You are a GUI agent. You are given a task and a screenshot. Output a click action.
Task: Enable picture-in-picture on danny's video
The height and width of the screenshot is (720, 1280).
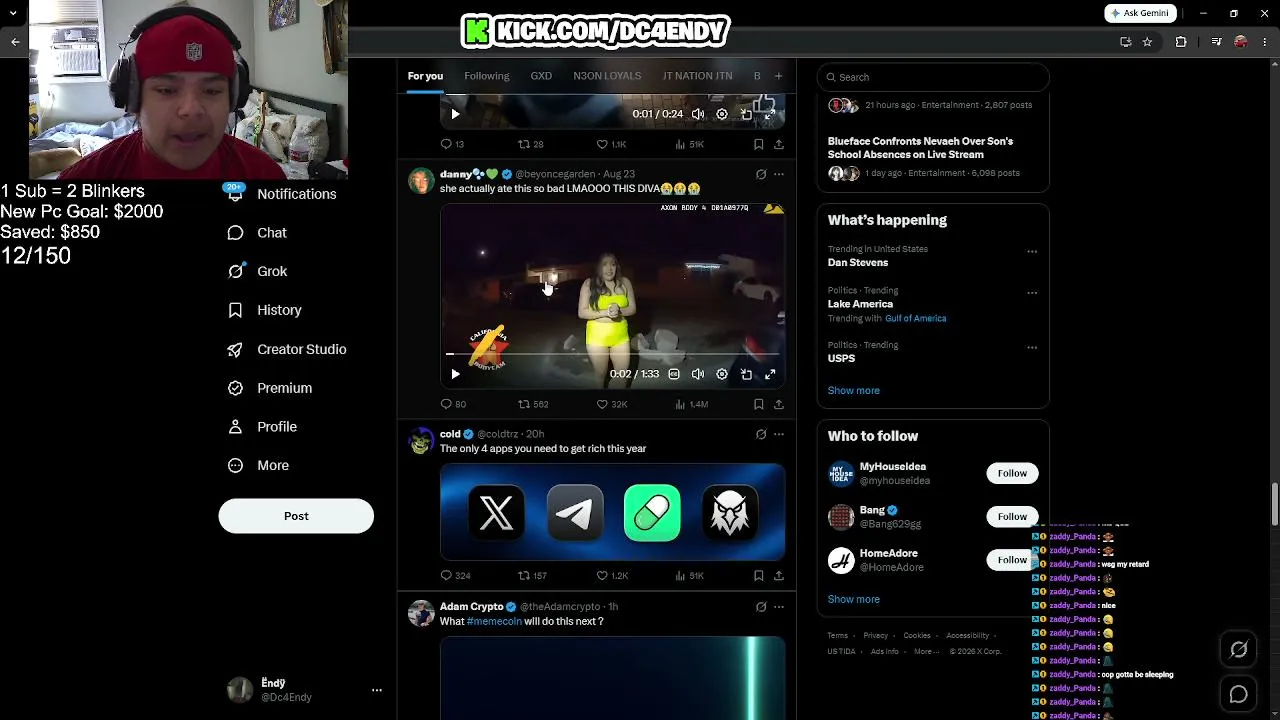[746, 374]
